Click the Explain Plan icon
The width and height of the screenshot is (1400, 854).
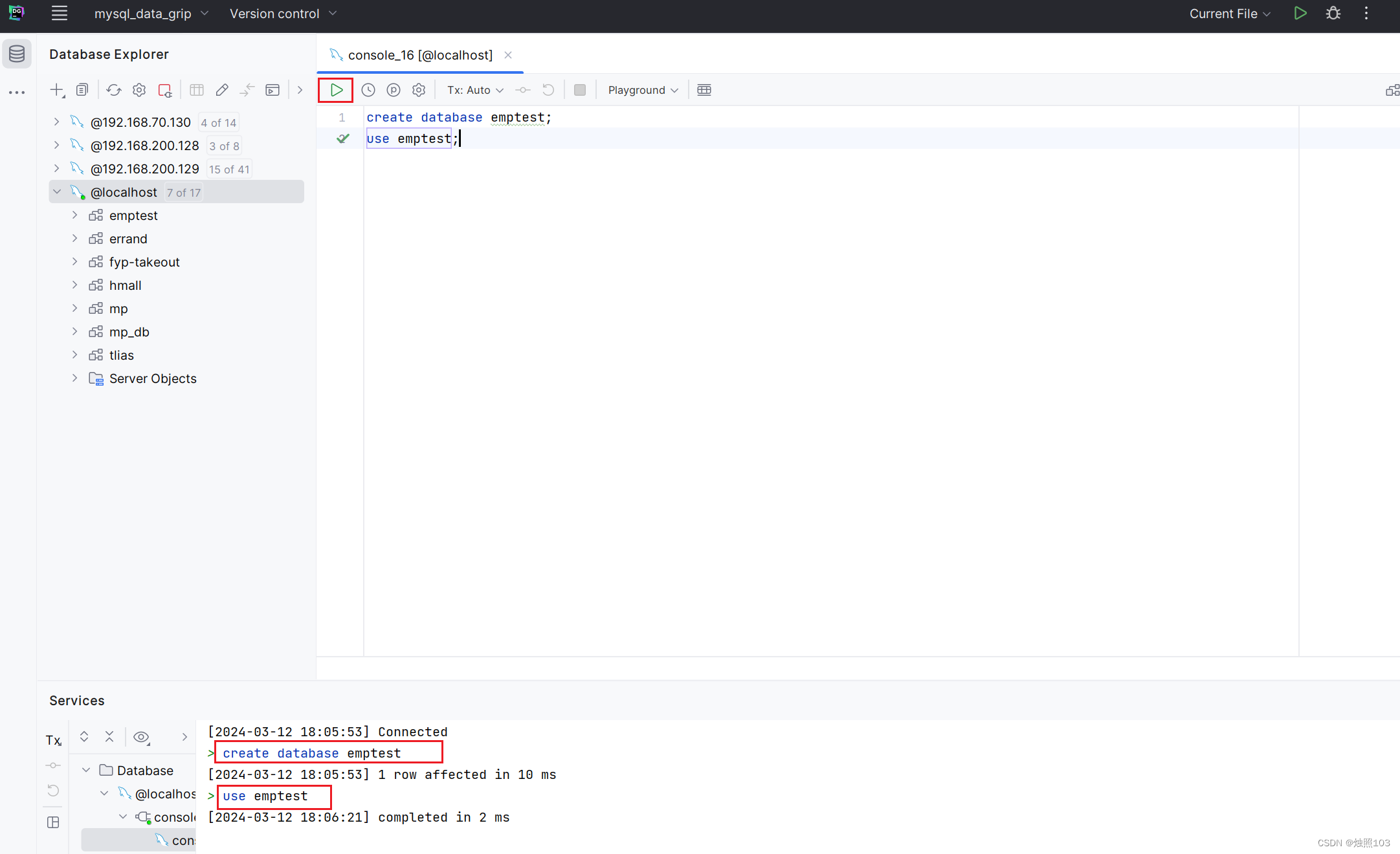pos(393,90)
